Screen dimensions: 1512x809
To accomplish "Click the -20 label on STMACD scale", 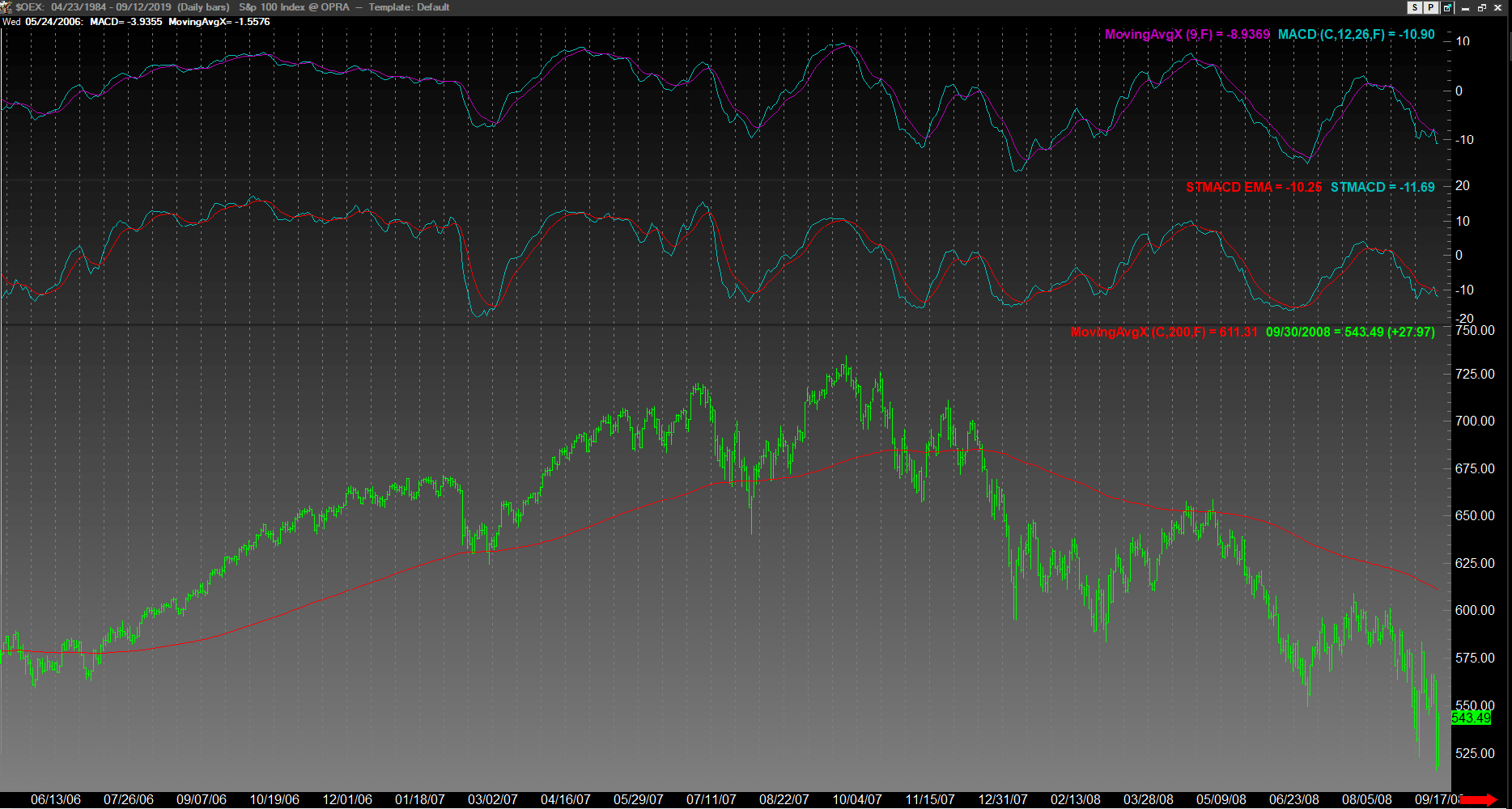I will (x=1464, y=319).
